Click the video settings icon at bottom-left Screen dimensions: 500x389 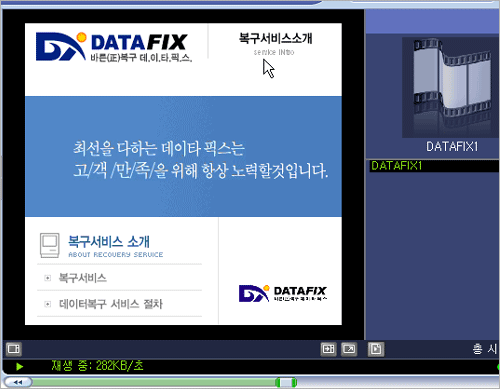(14, 349)
